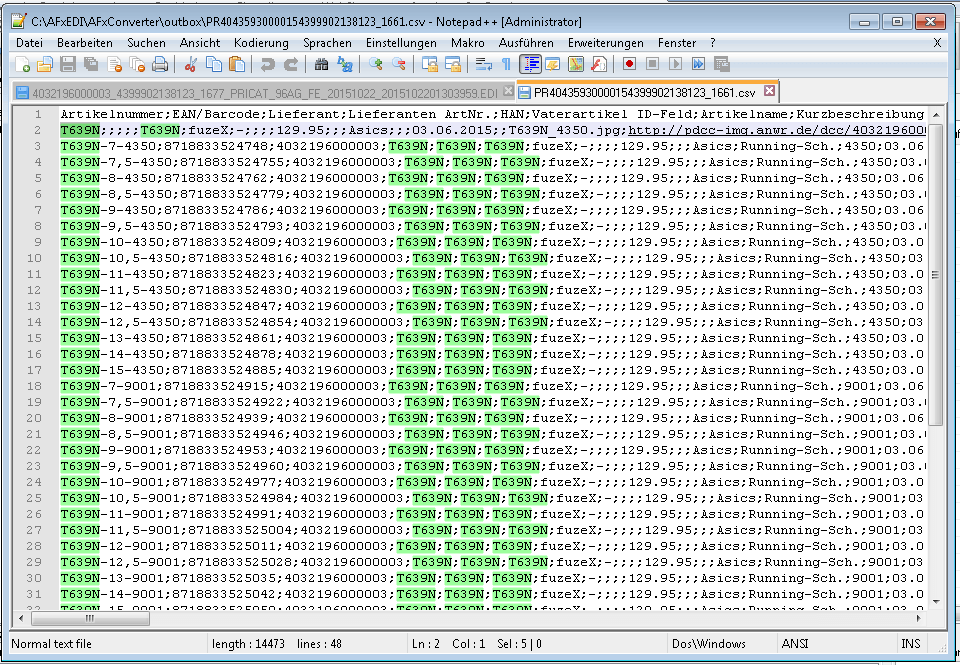Open the Kodierung menu
960x665 pixels.
tap(261, 43)
